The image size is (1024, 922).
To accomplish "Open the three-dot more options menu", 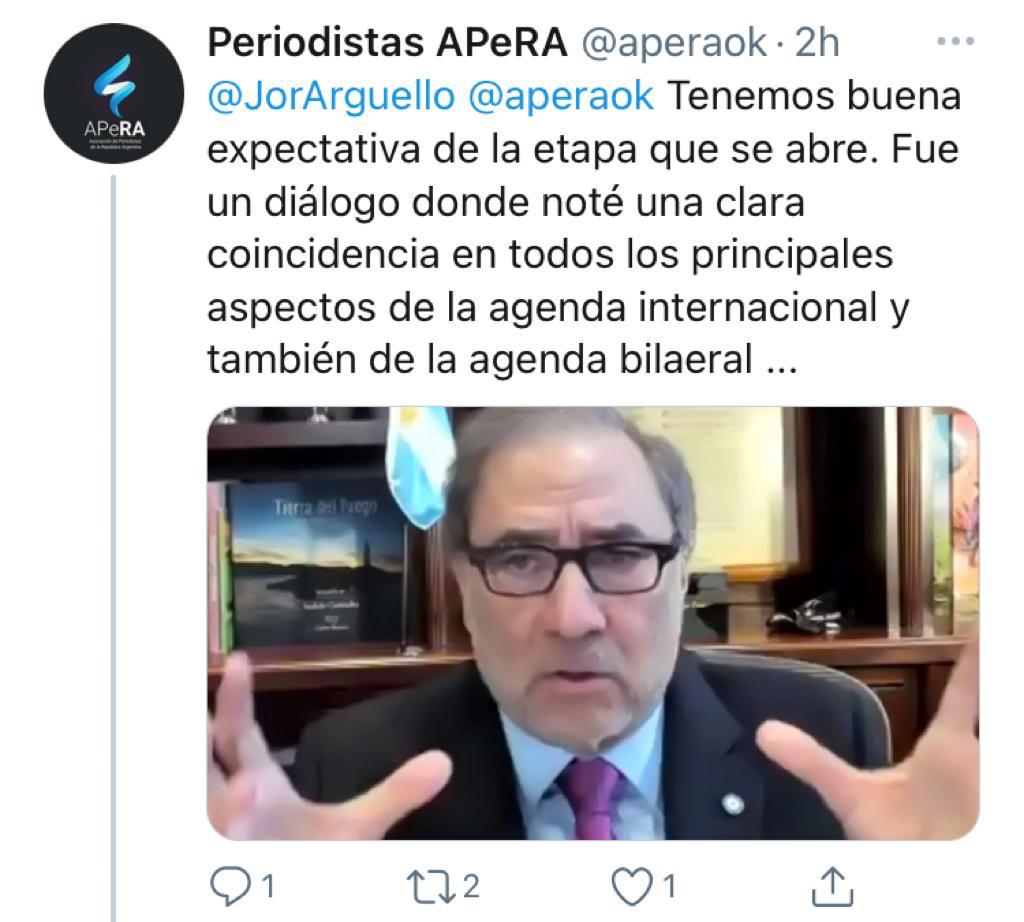I will coord(955,41).
